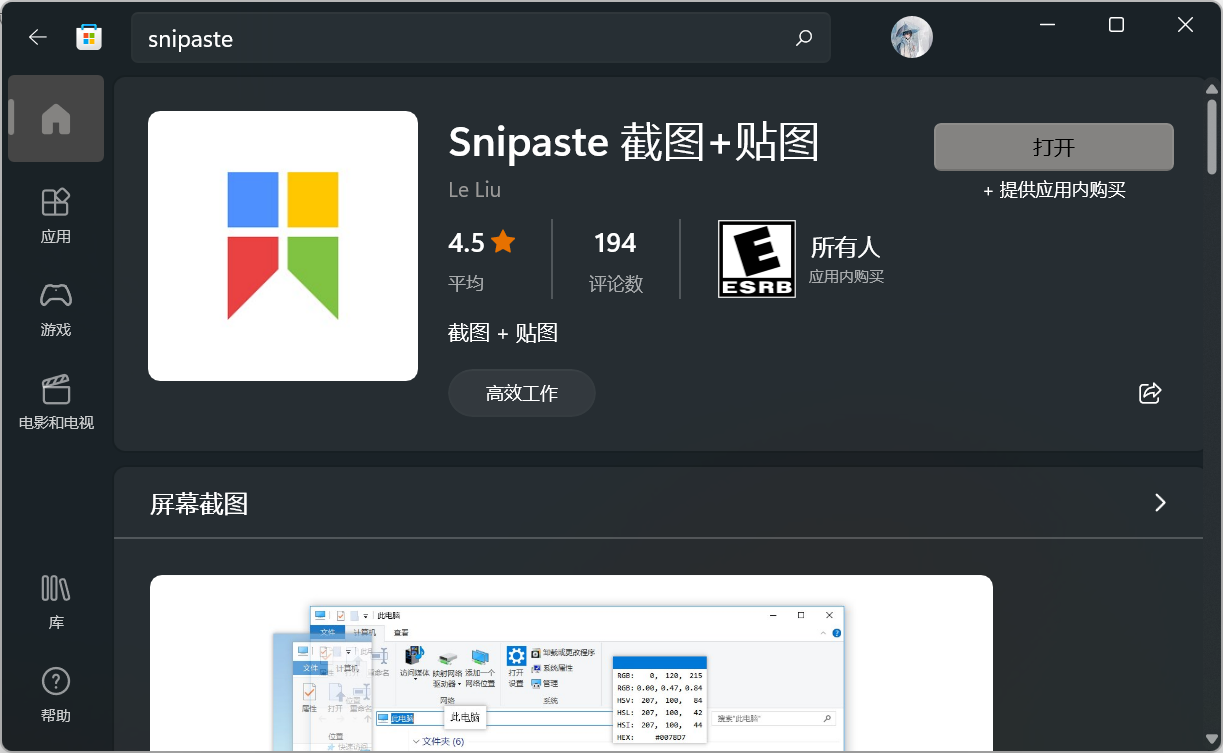Open the Home tab in sidebar
Image resolution: width=1223 pixels, height=753 pixels.
click(x=56, y=119)
